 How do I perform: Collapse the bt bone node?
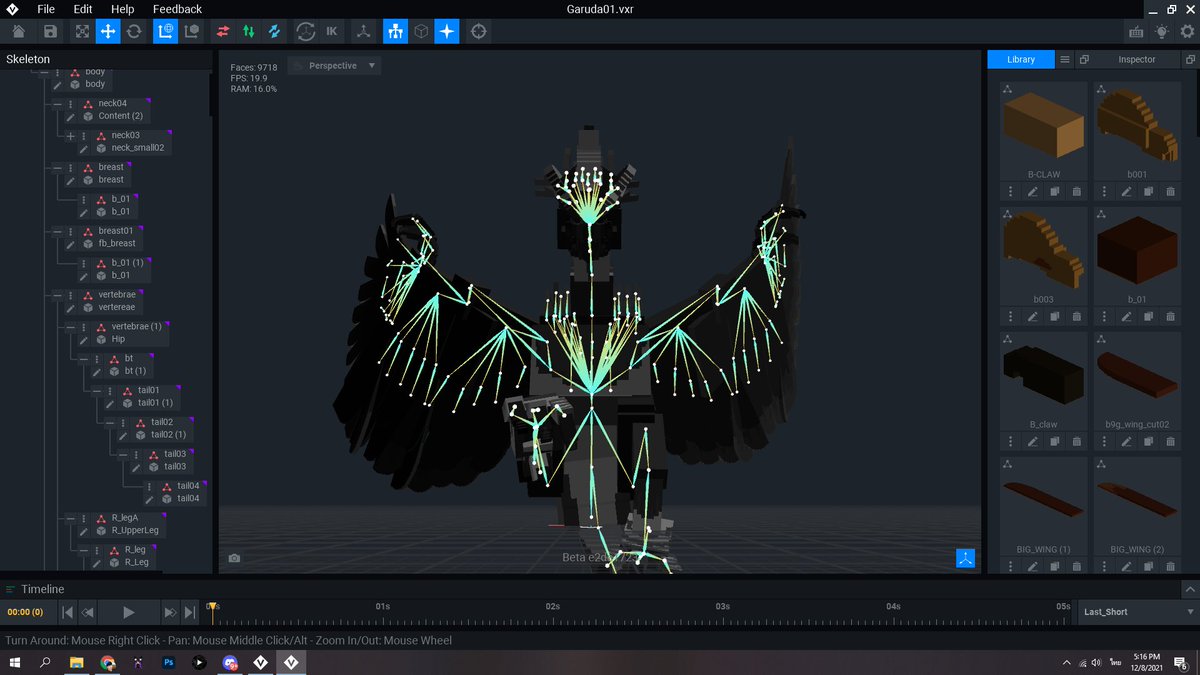tap(84, 359)
